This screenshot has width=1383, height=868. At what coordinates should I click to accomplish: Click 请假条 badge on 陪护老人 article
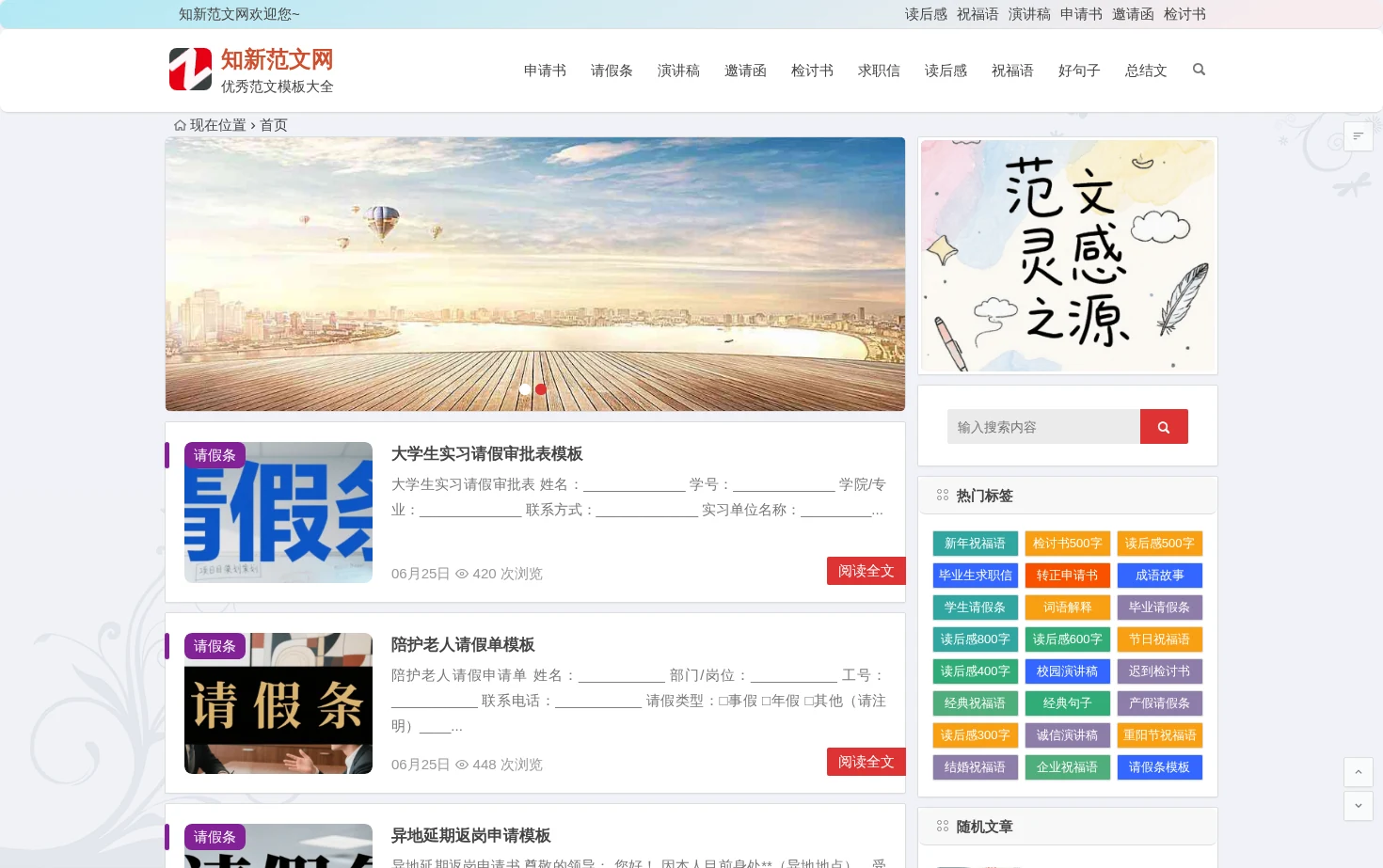215,646
